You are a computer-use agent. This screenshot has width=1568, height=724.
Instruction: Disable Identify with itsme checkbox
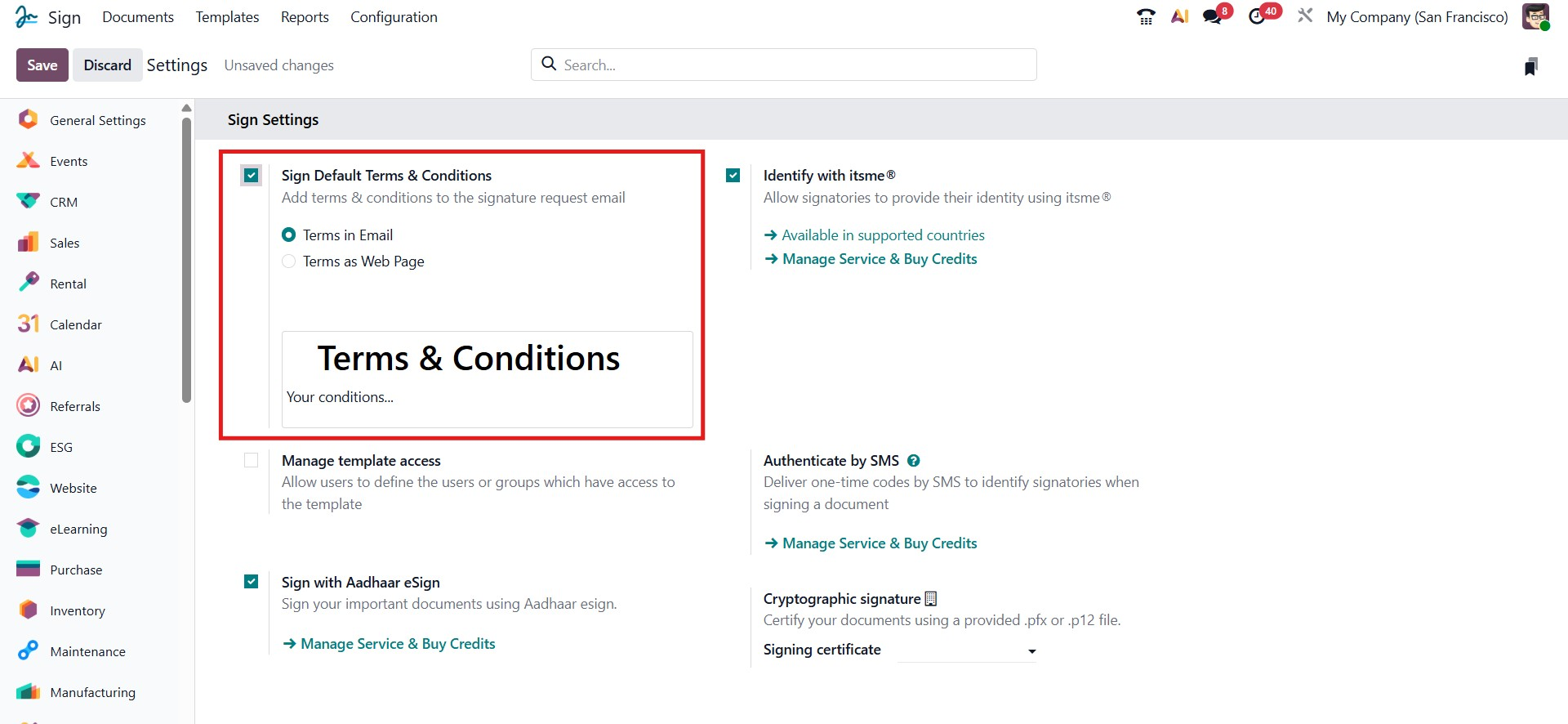pyautogui.click(x=733, y=176)
